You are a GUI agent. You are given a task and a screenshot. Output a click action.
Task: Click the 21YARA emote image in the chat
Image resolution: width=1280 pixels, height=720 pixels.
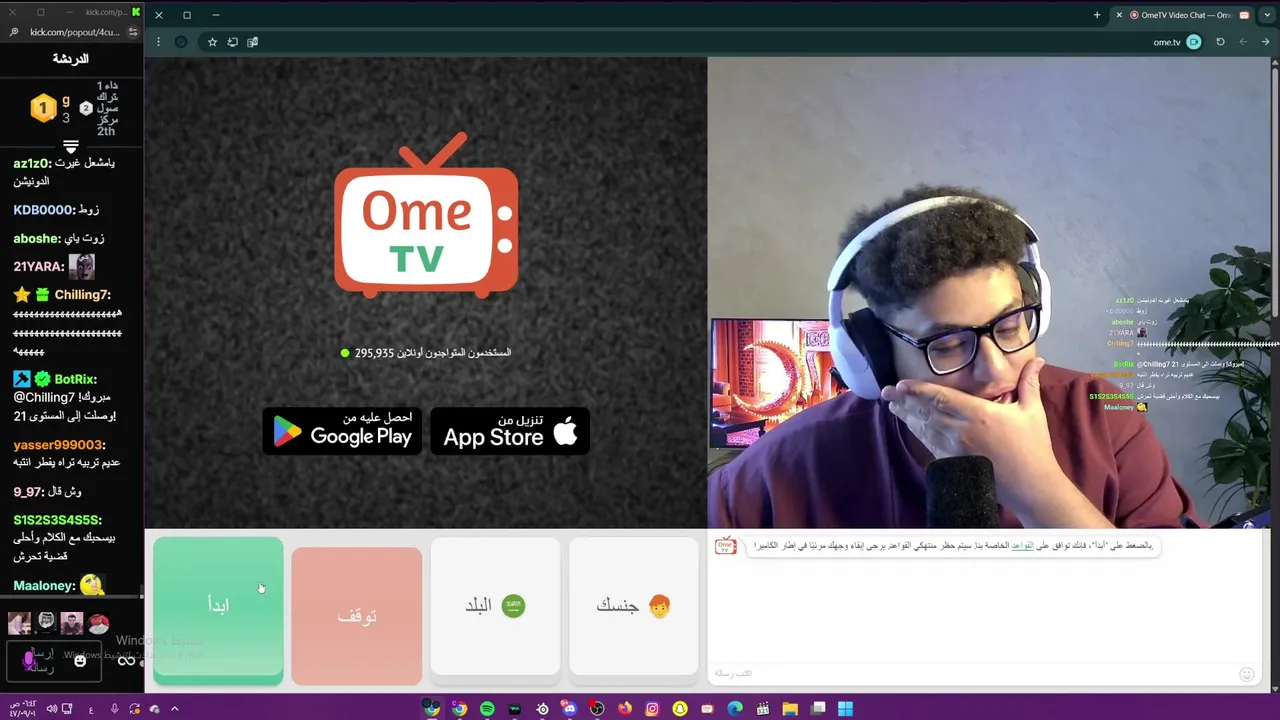(x=82, y=266)
